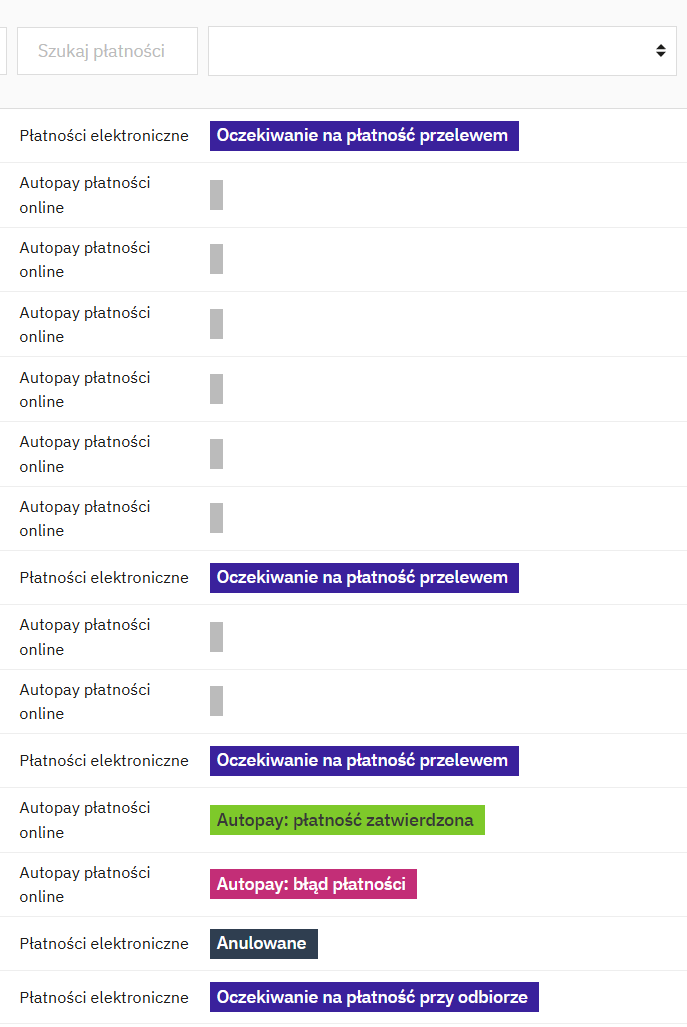Open the empty status filter dropdown
The height and width of the screenshot is (1027, 687).
442,51
